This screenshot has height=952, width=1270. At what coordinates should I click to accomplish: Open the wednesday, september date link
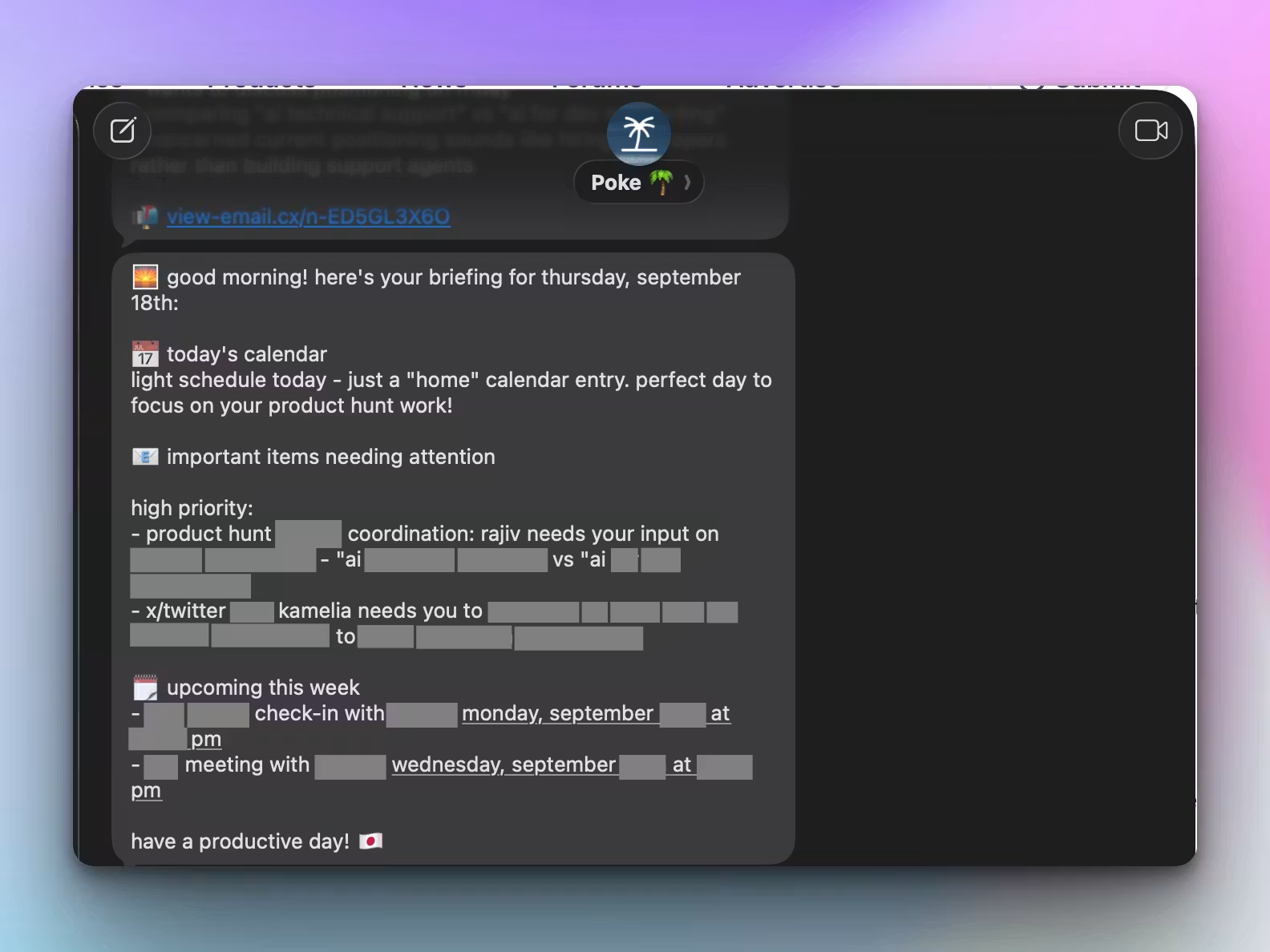pyautogui.click(x=504, y=764)
